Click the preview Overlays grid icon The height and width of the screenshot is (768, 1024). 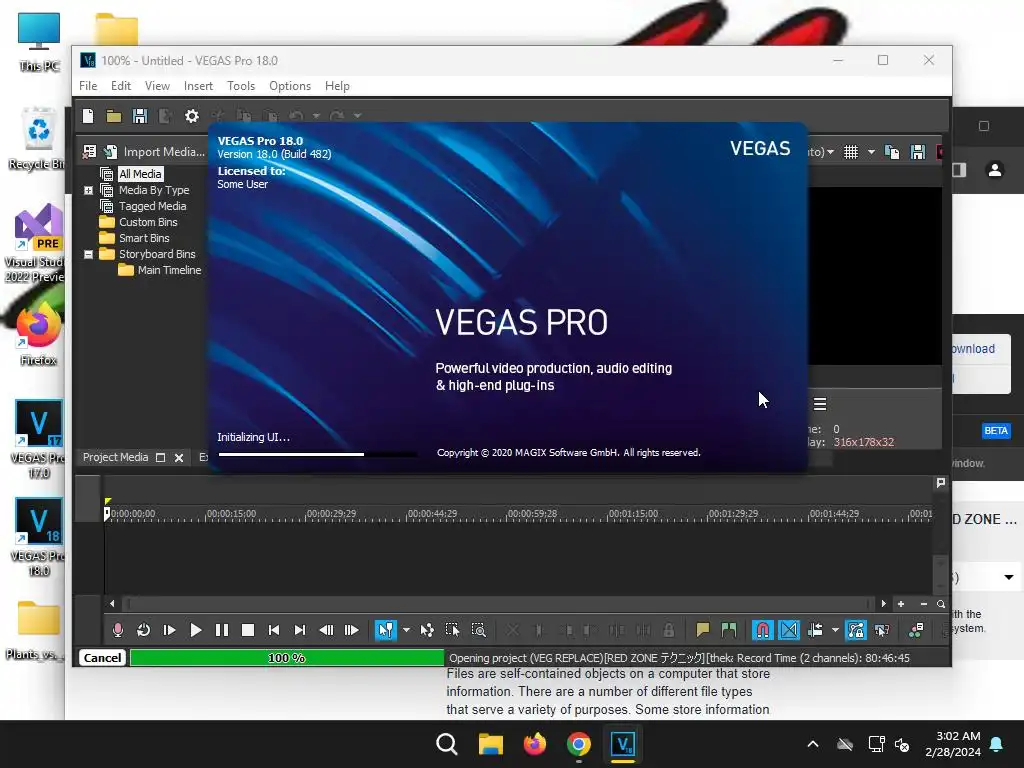point(850,152)
